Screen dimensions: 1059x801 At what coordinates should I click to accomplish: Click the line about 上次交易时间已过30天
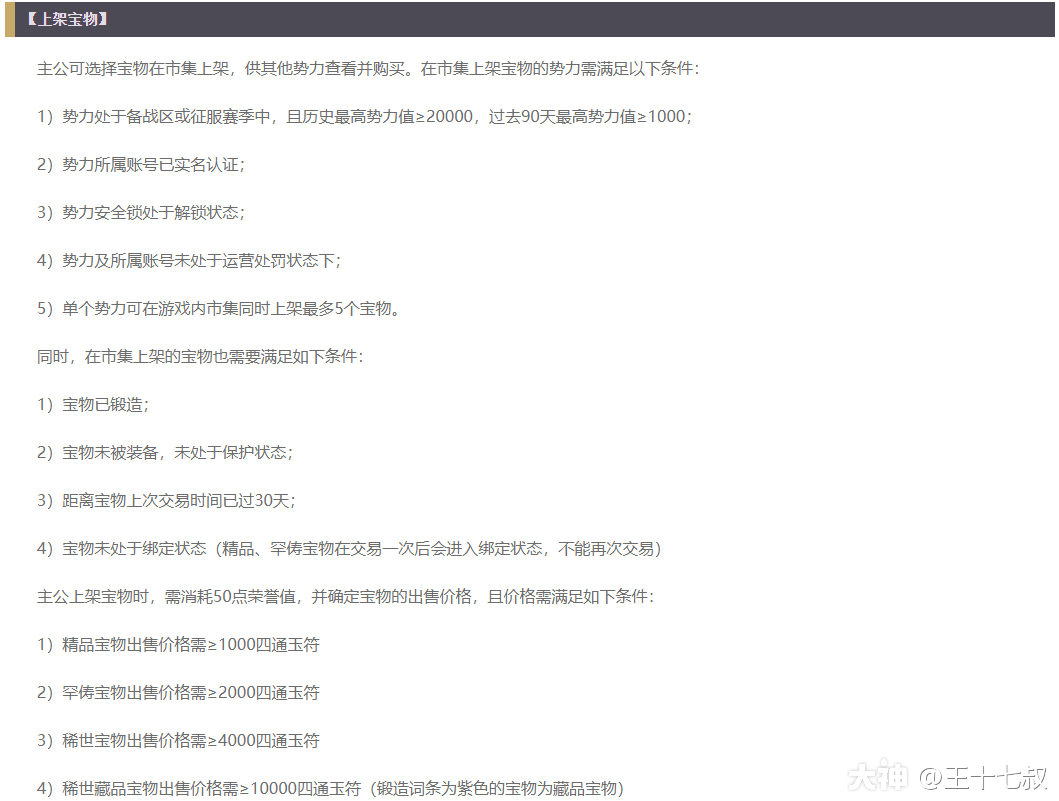pyautogui.click(x=166, y=501)
